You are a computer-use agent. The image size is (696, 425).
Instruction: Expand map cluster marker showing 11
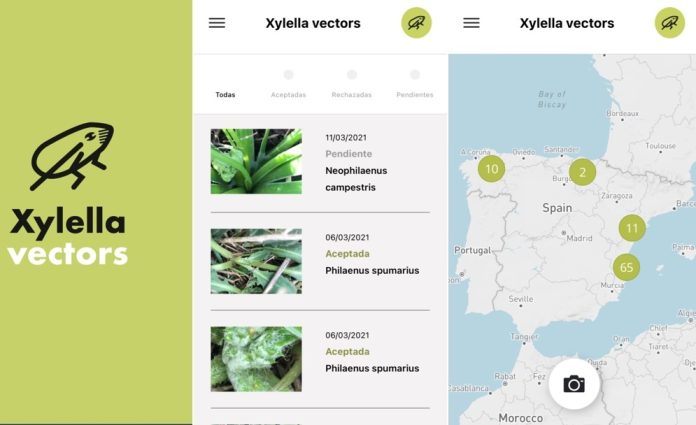click(x=632, y=228)
